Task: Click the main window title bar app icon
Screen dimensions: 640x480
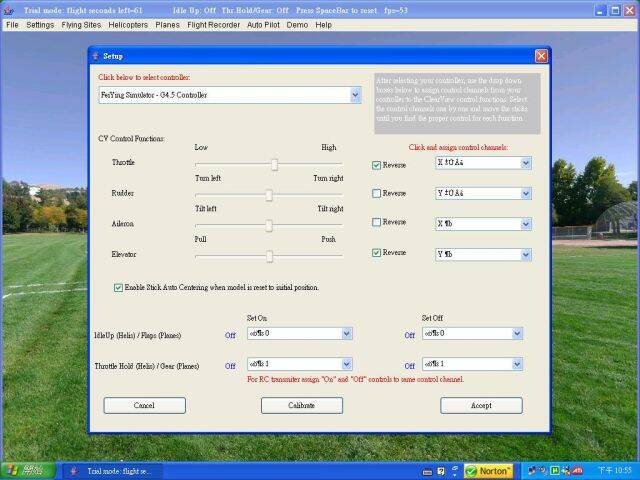Action: (x=9, y=11)
